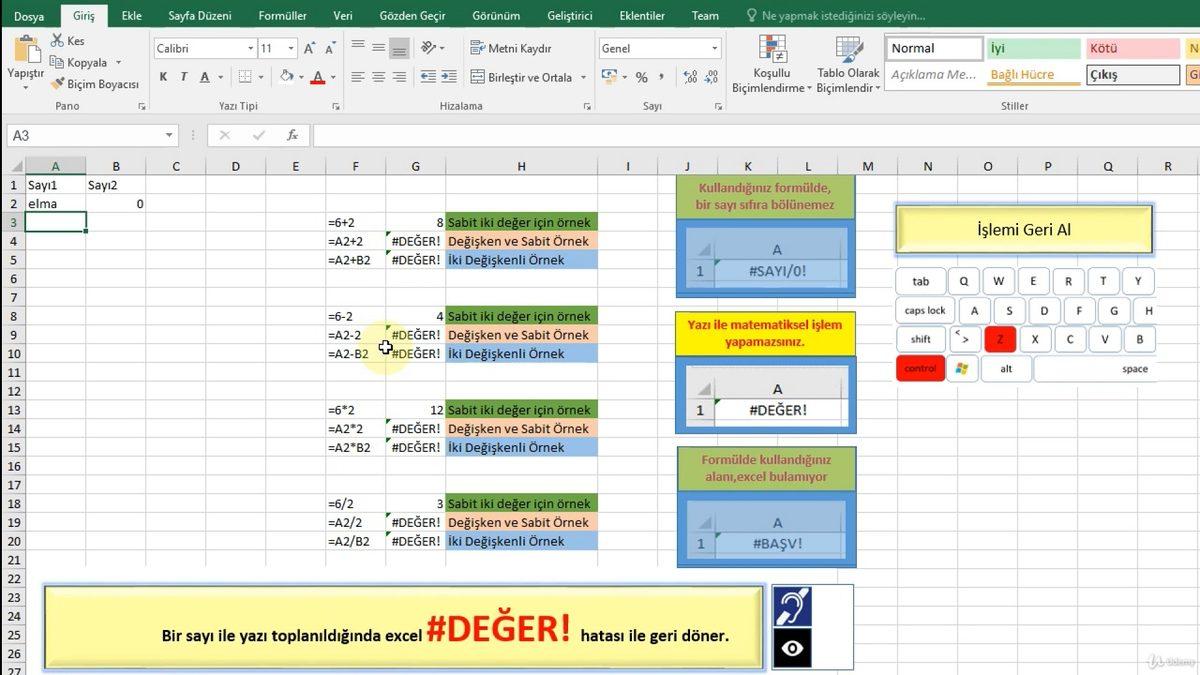Click the İşlemi Geri Al button
The image size is (1200, 675).
(x=1023, y=229)
